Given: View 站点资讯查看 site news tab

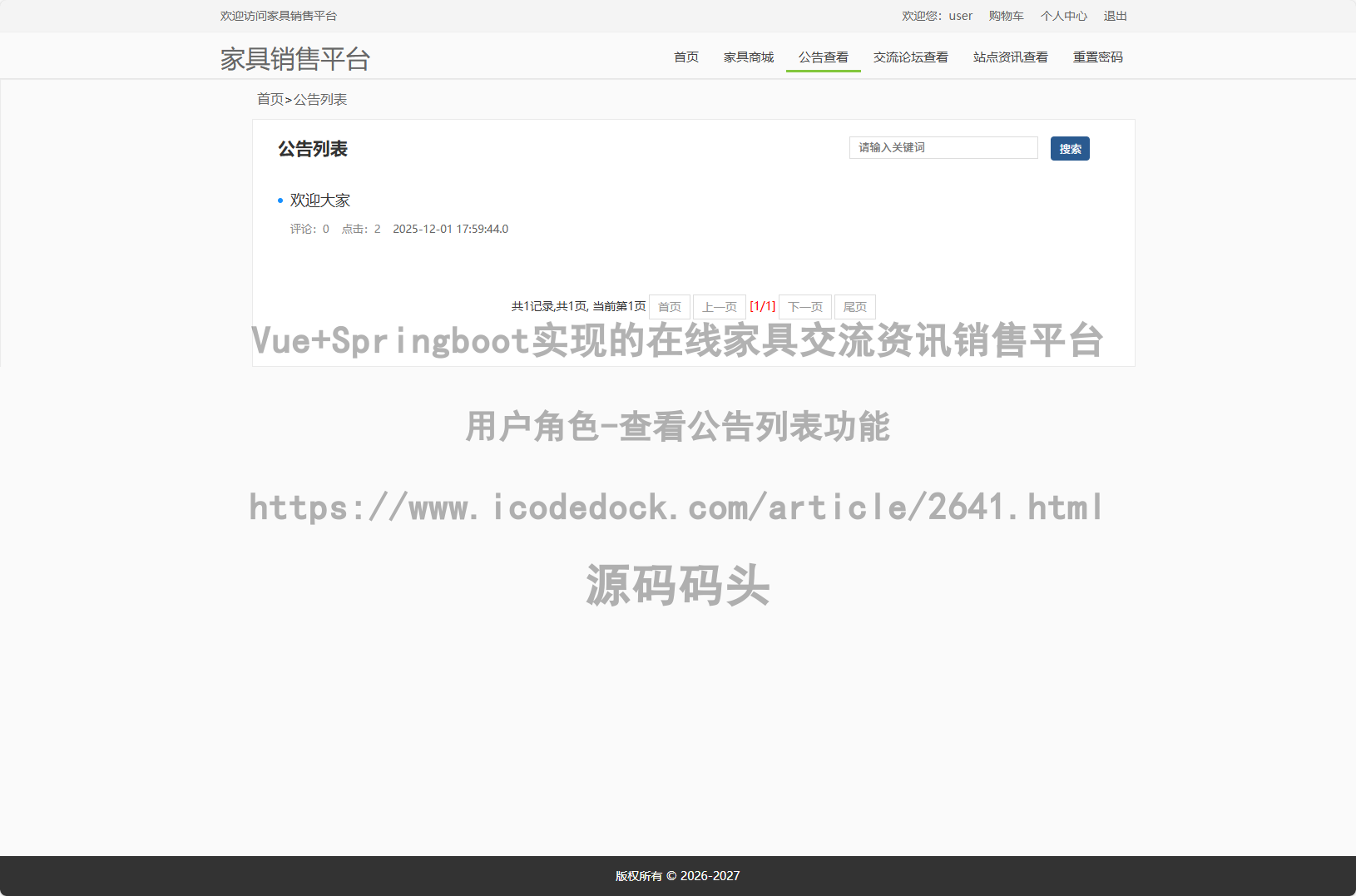Looking at the screenshot, I should (1010, 57).
